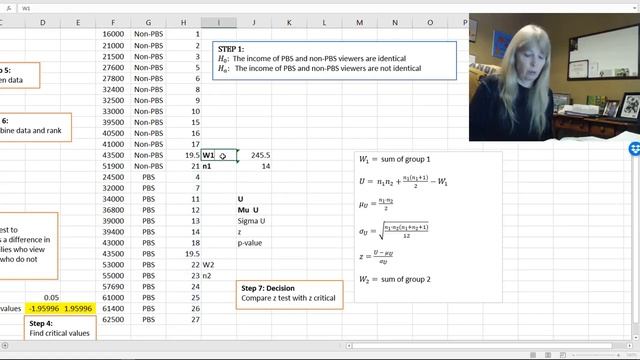This screenshot has height=360, width=640.
Task: Select critical value cell -1.95996
Action: point(43,309)
